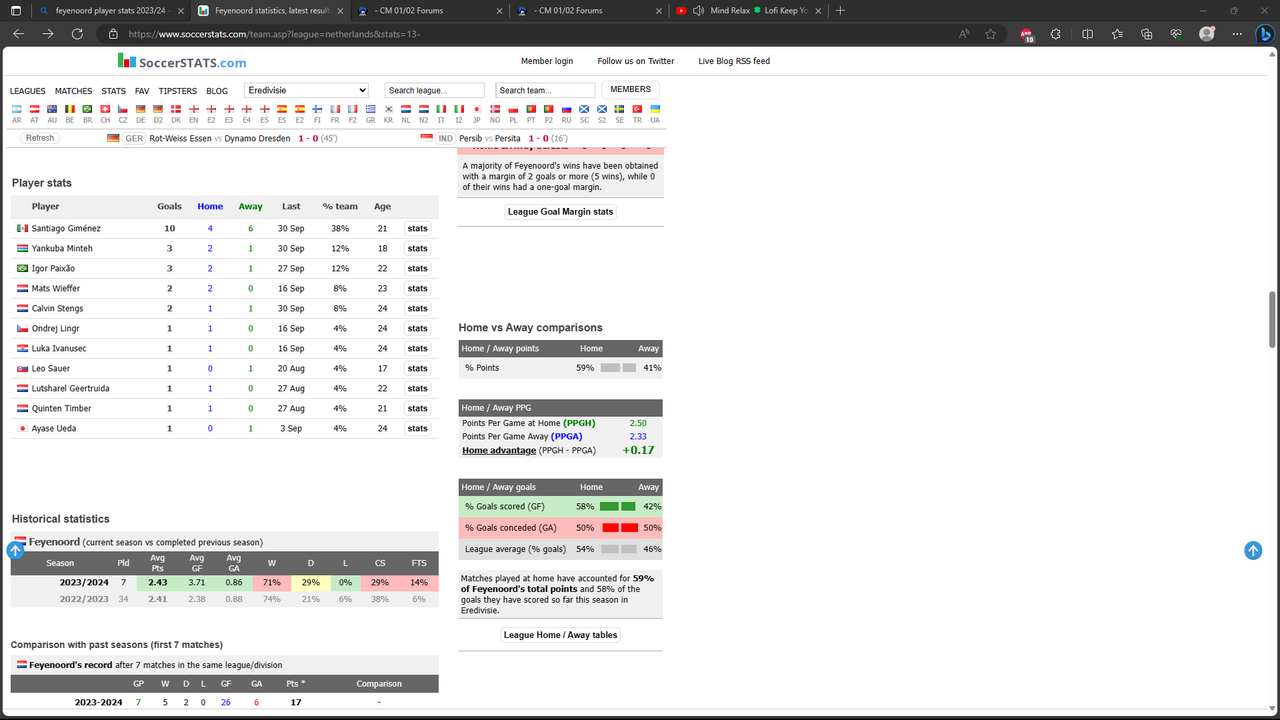Click the % Points home/away bar
Viewport: 1280px width, 720px height.
click(x=619, y=367)
